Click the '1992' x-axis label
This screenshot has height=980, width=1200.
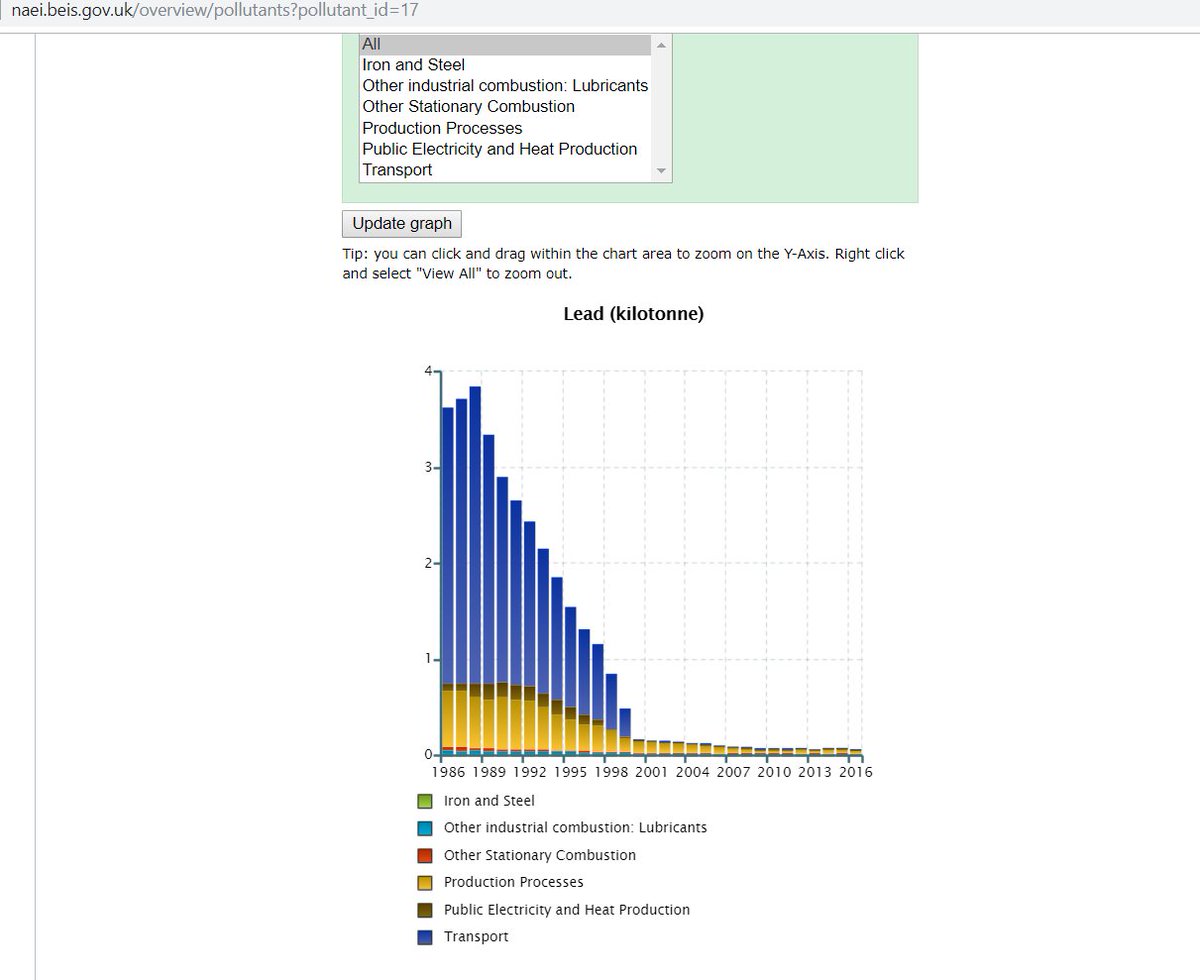[x=530, y=772]
